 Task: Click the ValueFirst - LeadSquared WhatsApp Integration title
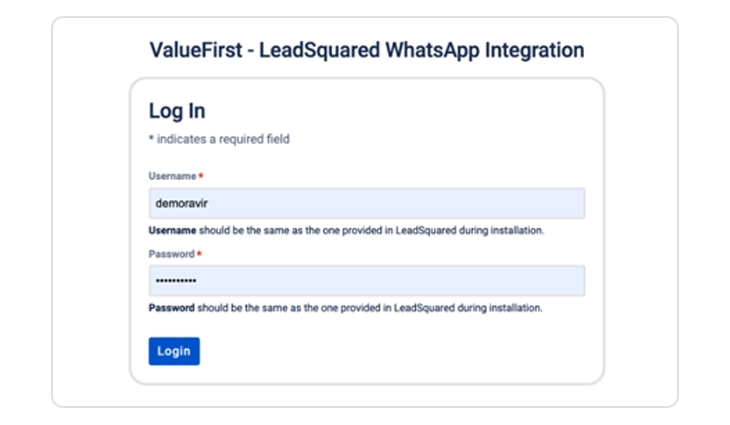tap(366, 50)
